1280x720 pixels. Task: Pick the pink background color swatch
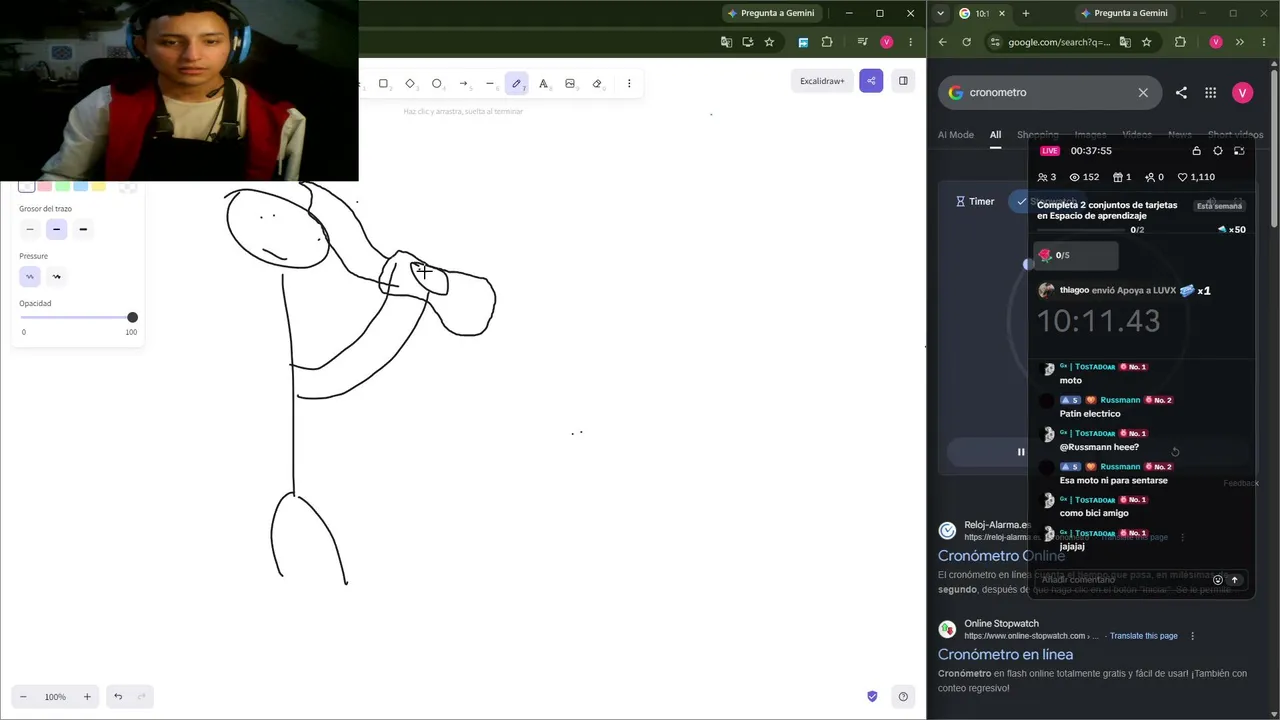coord(44,186)
